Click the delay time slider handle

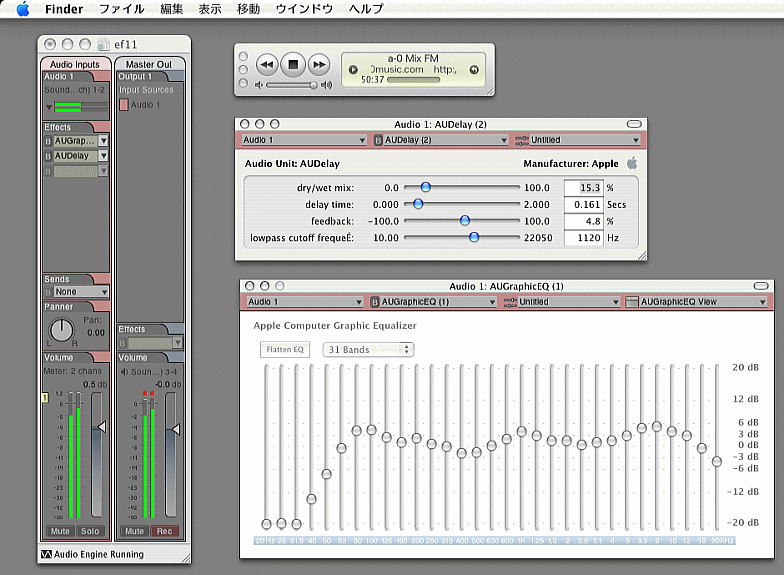tap(418, 204)
